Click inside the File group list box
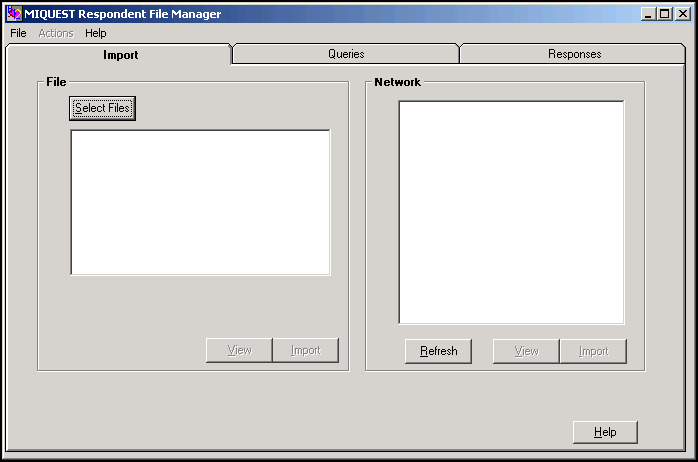This screenshot has height=462, width=698. pyautogui.click(x=200, y=202)
